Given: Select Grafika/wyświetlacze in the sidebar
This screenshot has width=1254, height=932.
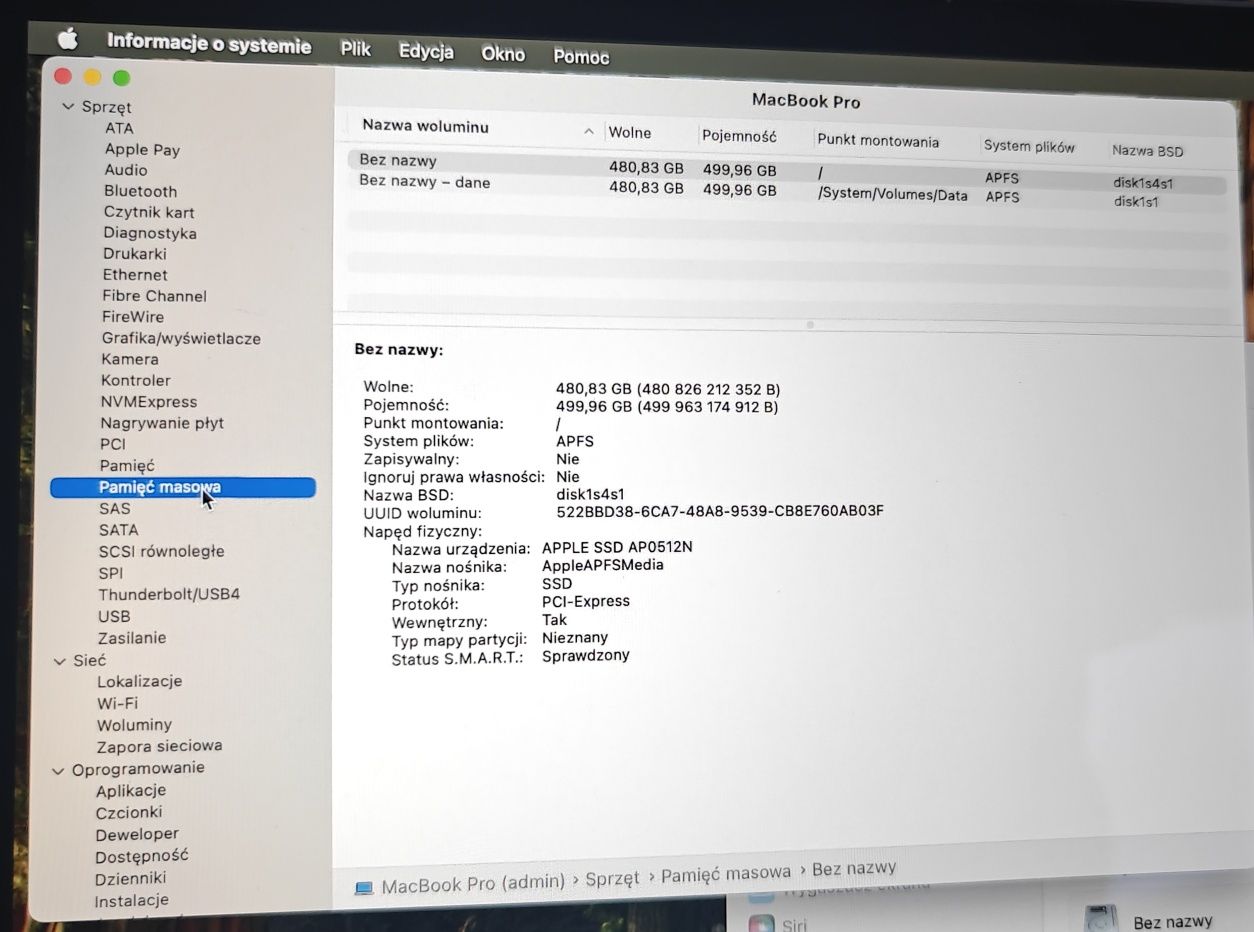Looking at the screenshot, I should pyautogui.click(x=181, y=339).
